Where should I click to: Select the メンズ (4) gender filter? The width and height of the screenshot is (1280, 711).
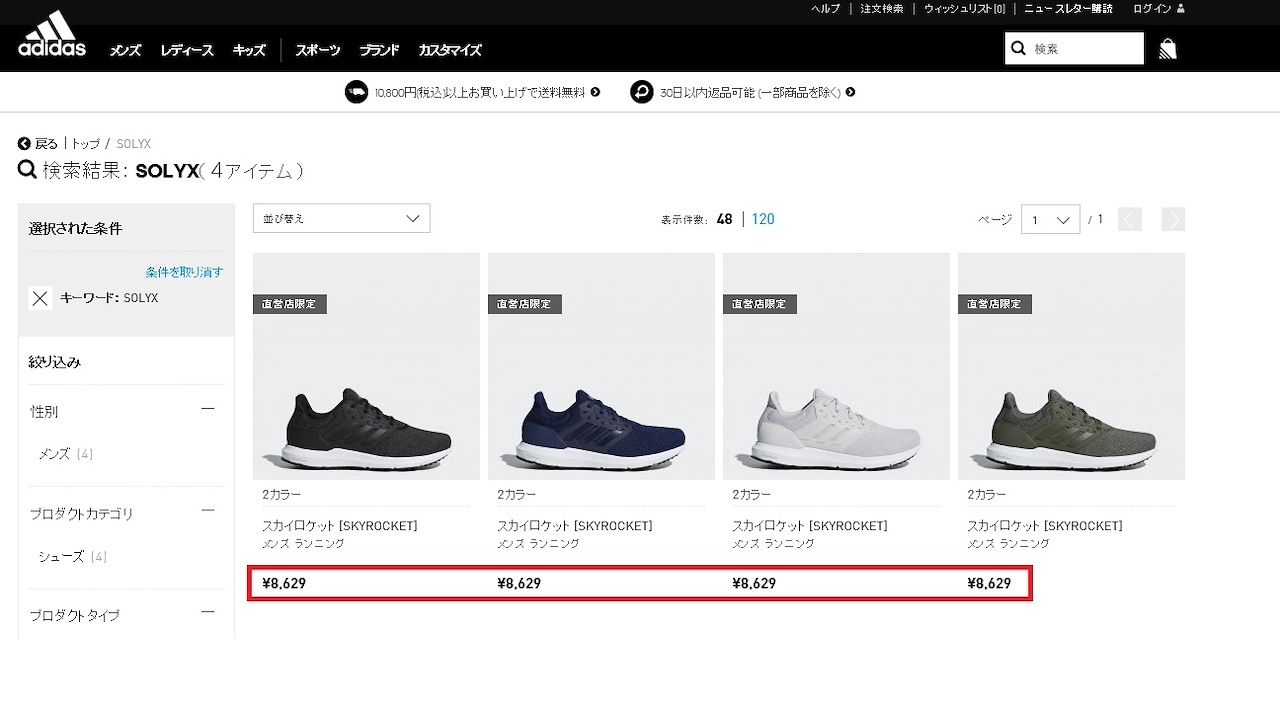(65, 454)
